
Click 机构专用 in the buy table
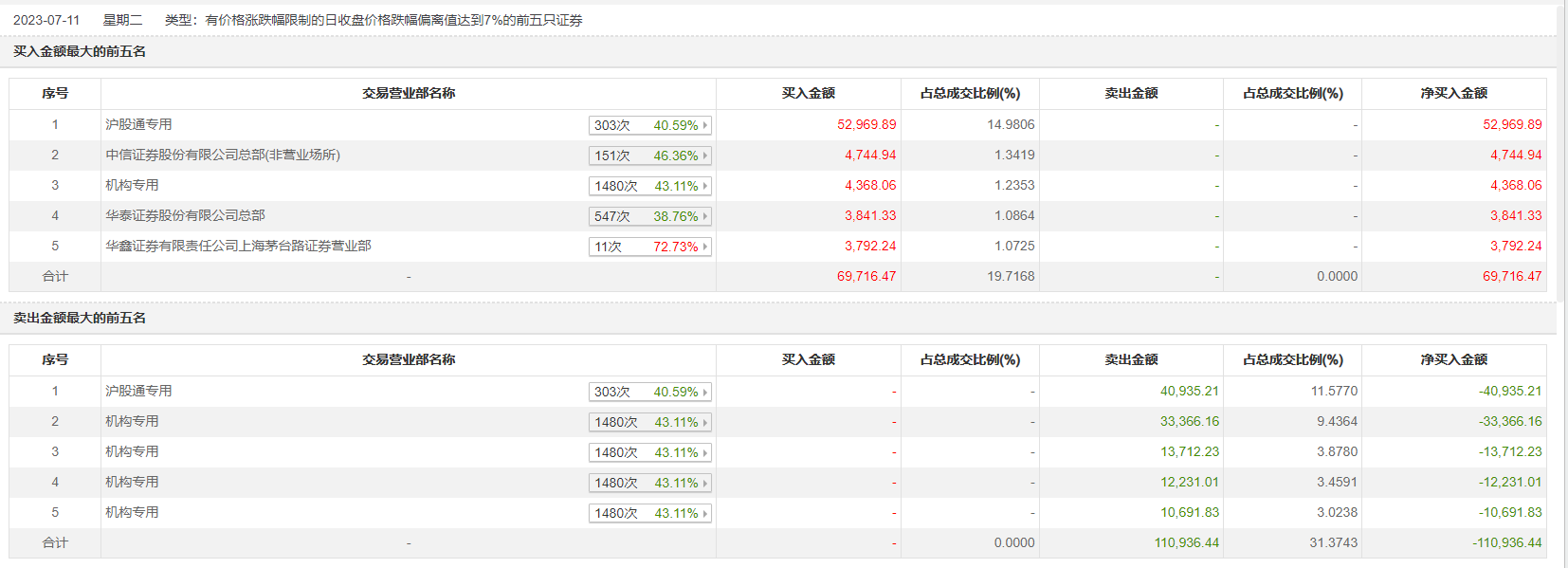(x=132, y=186)
